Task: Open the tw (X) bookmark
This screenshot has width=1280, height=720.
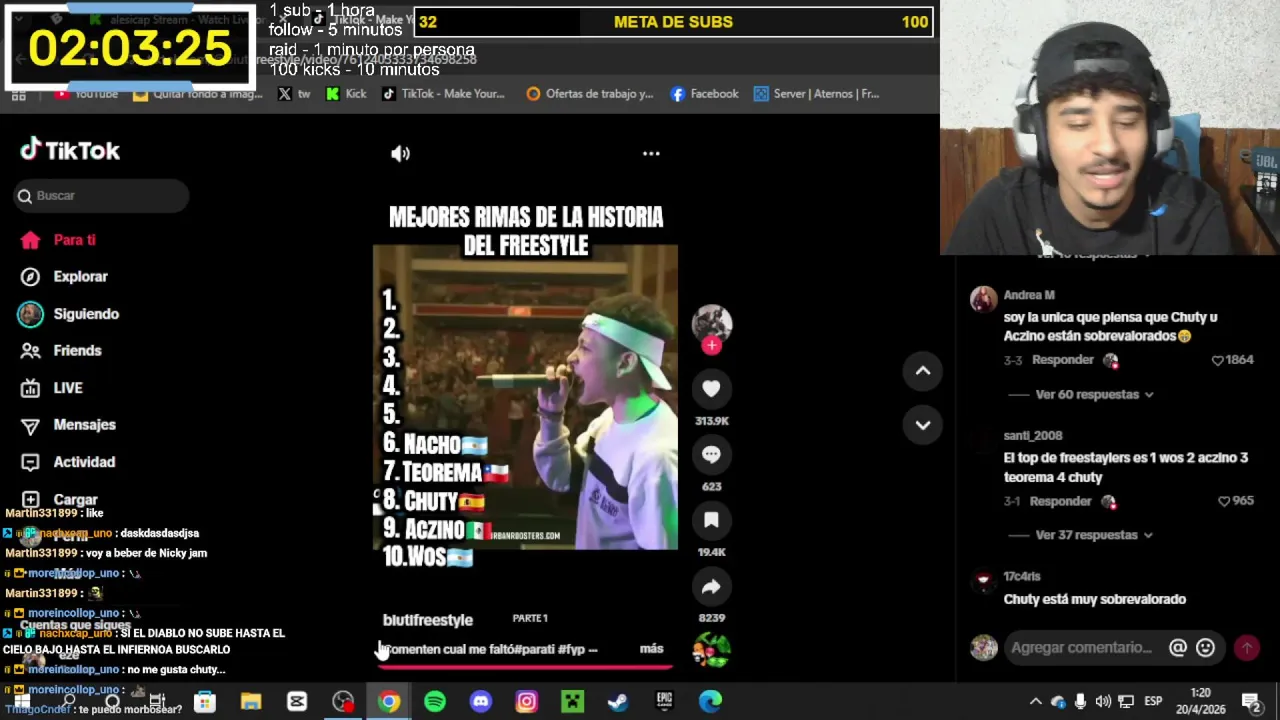Action: coord(294,94)
